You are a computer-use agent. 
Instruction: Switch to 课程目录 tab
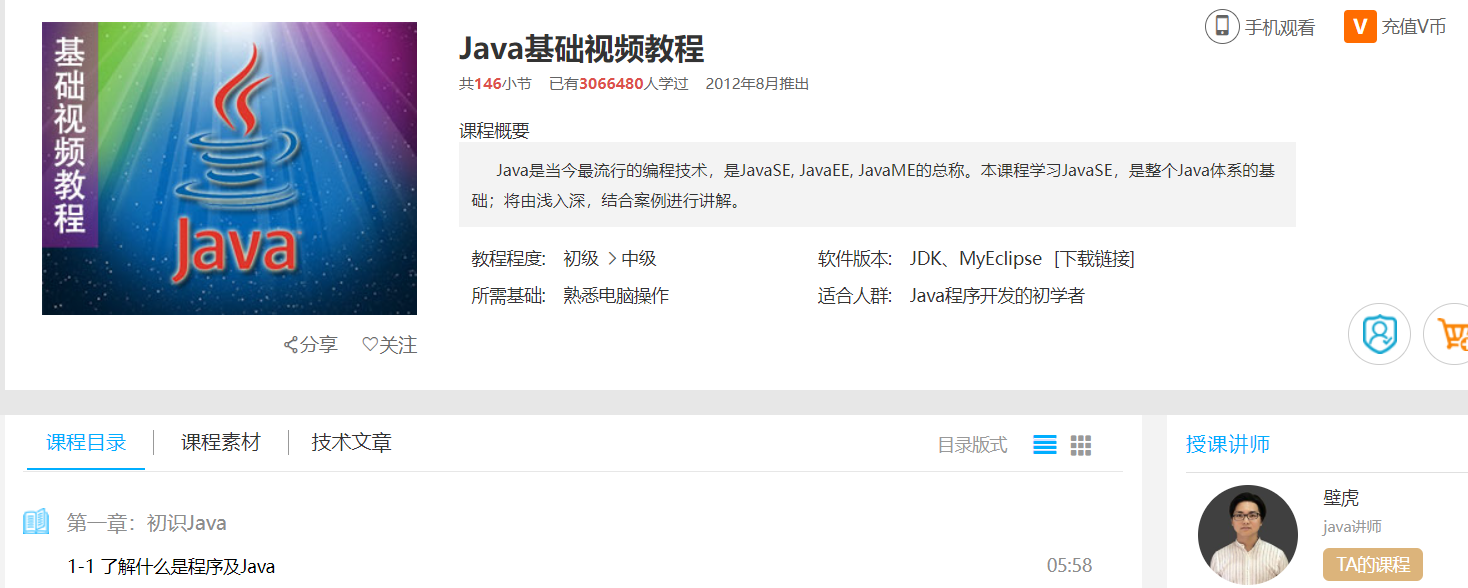[86, 443]
